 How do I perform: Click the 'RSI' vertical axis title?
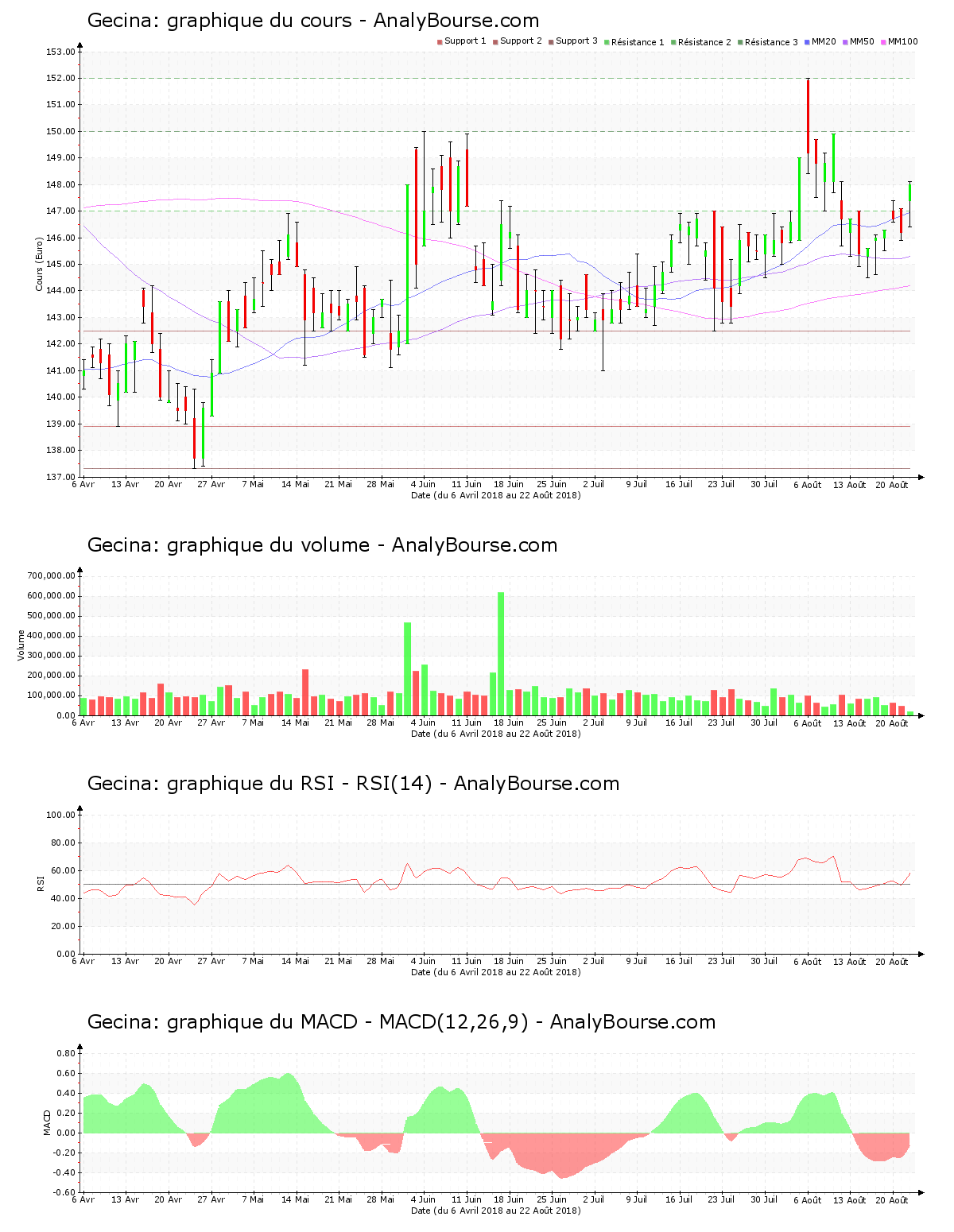tap(41, 883)
